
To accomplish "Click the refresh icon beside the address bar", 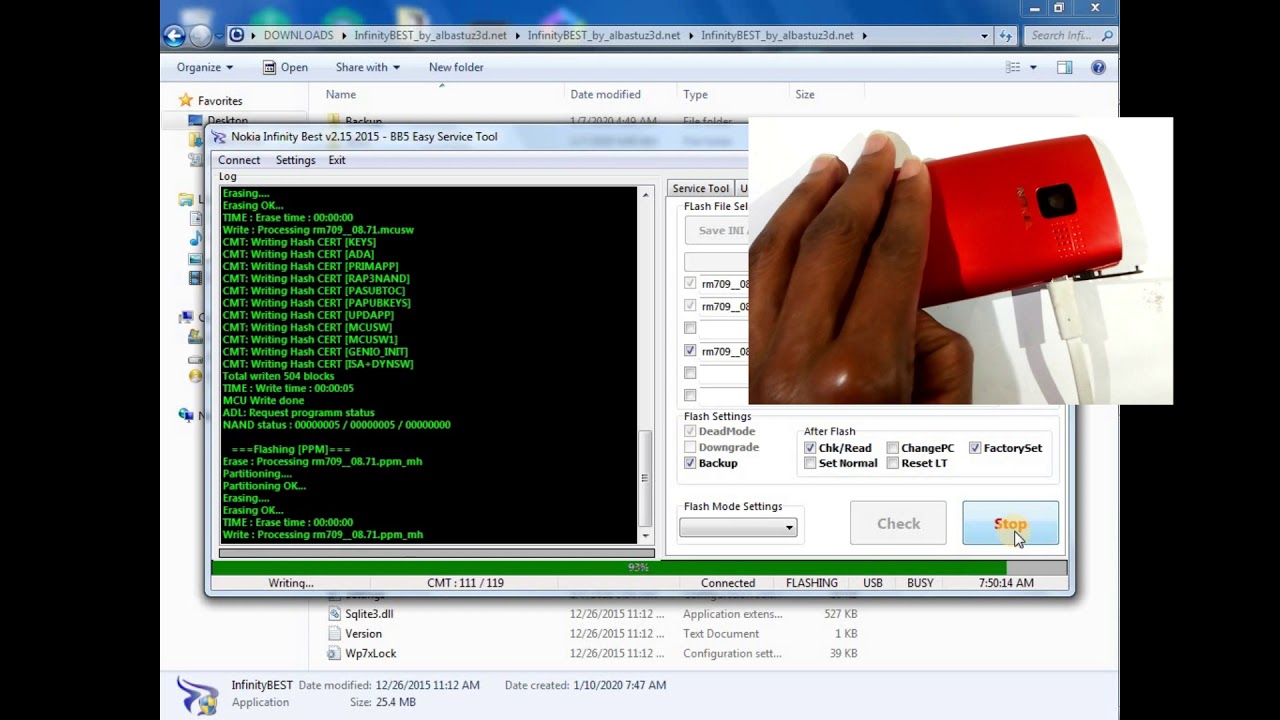I will coord(1006,35).
